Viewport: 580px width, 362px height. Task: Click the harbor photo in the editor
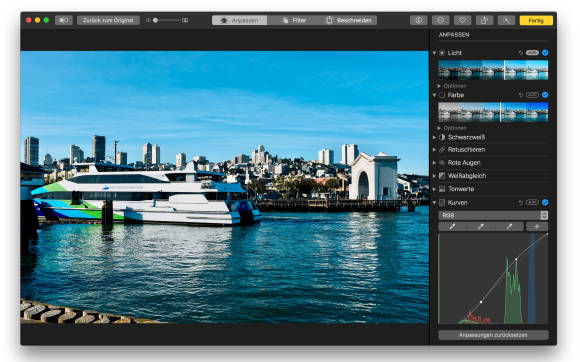(x=225, y=187)
